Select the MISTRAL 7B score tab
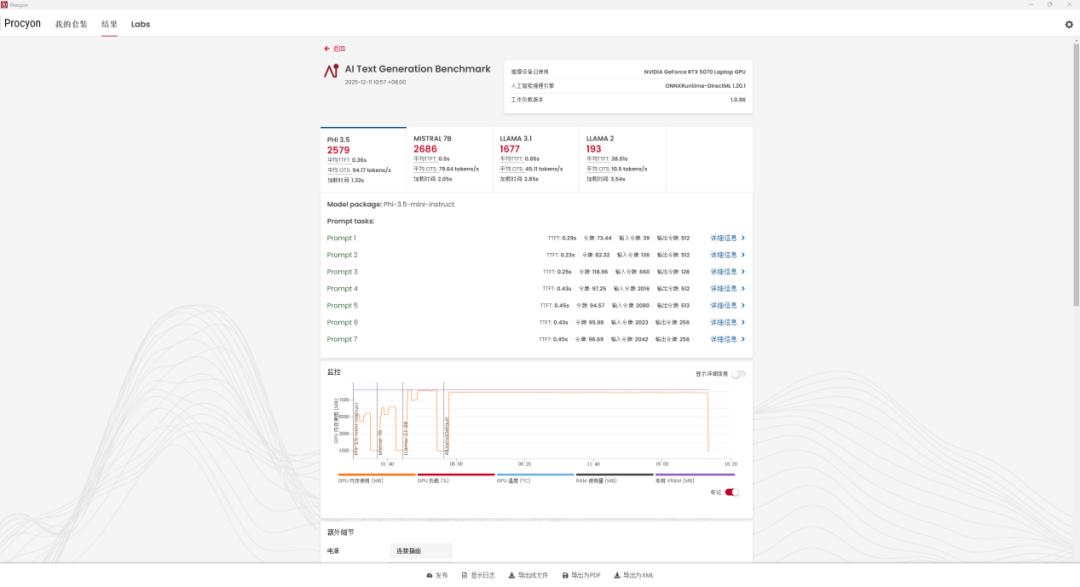 (450, 159)
